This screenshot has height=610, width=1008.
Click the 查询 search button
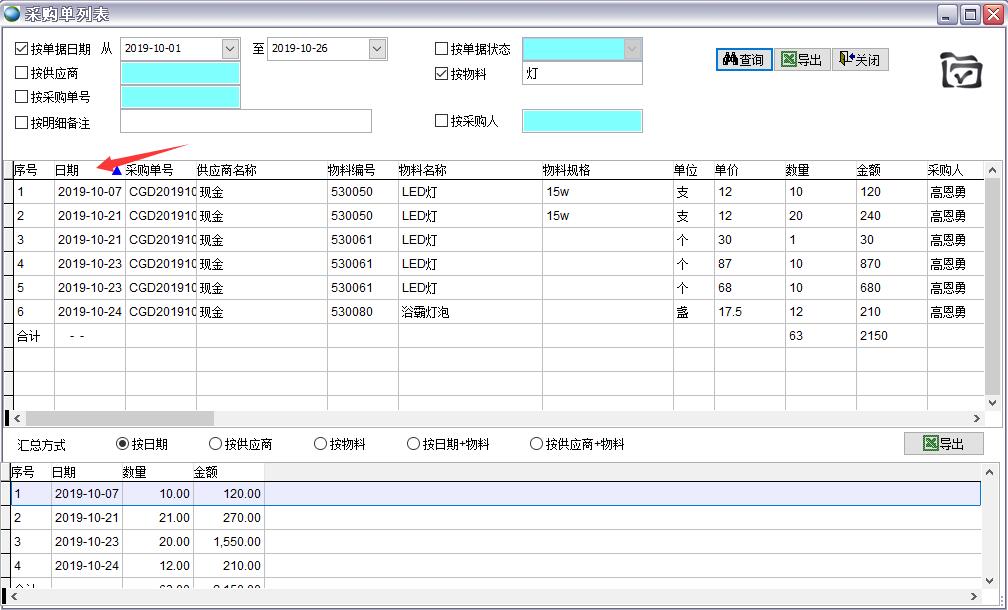(743, 60)
